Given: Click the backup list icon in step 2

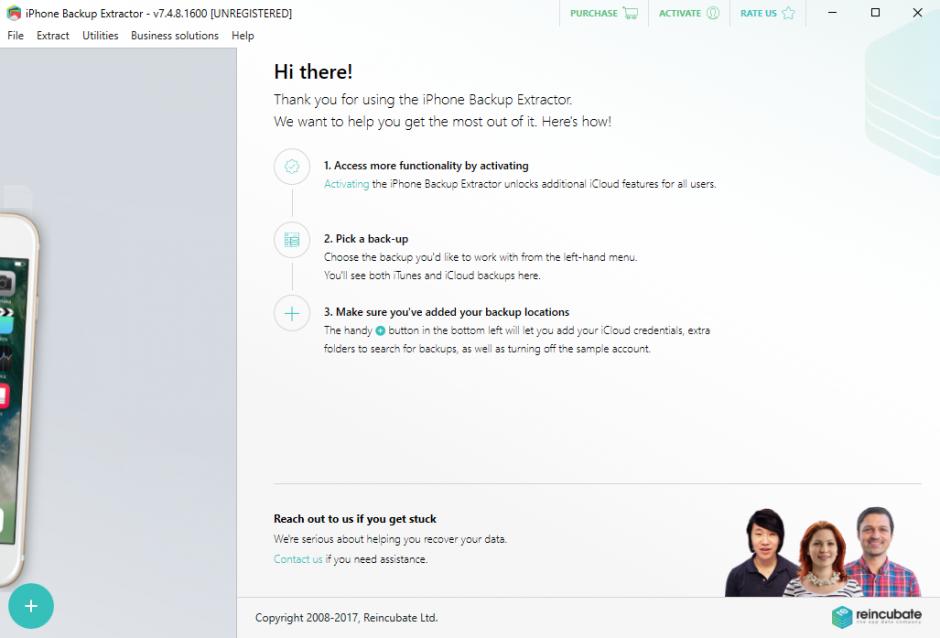Looking at the screenshot, I should tap(292, 240).
